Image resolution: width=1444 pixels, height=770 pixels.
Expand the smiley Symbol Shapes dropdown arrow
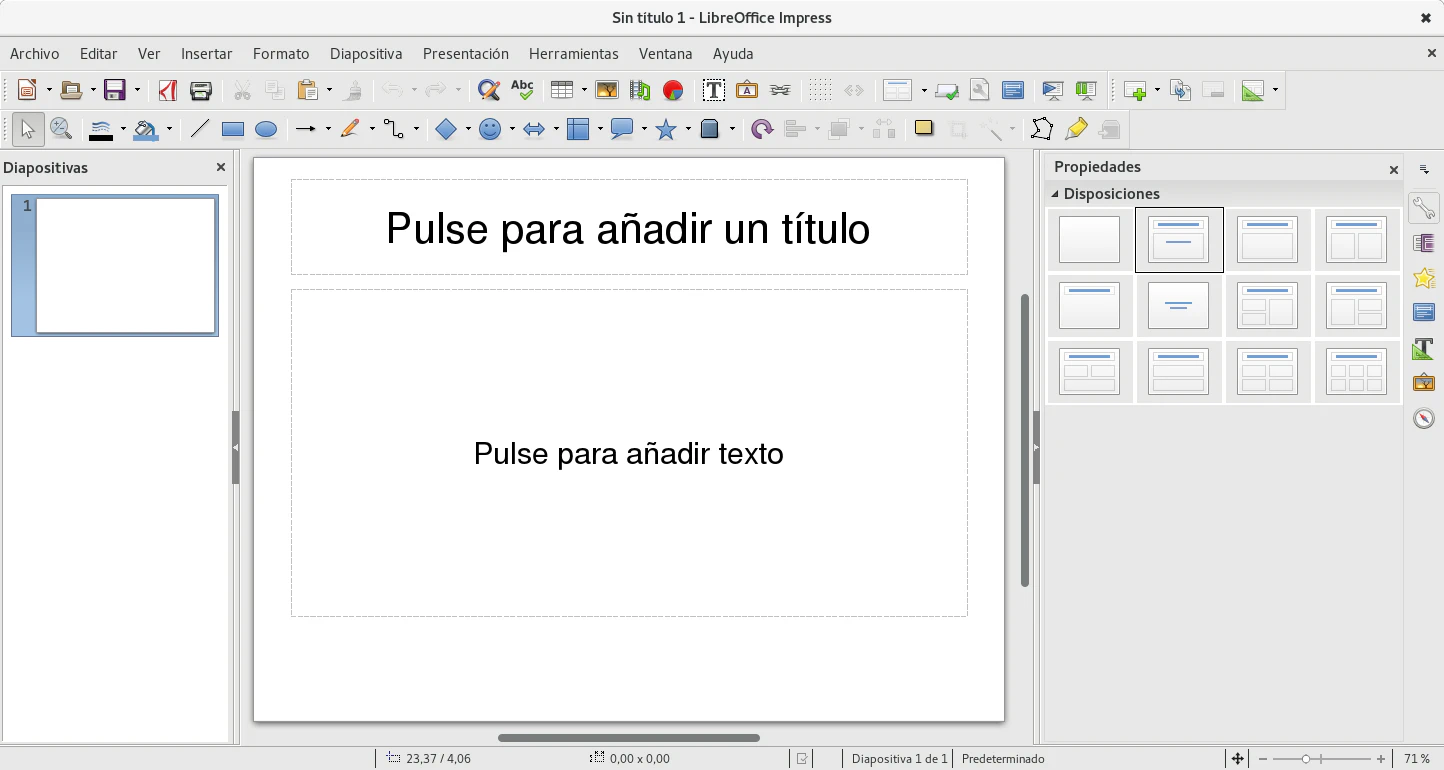pos(512,129)
